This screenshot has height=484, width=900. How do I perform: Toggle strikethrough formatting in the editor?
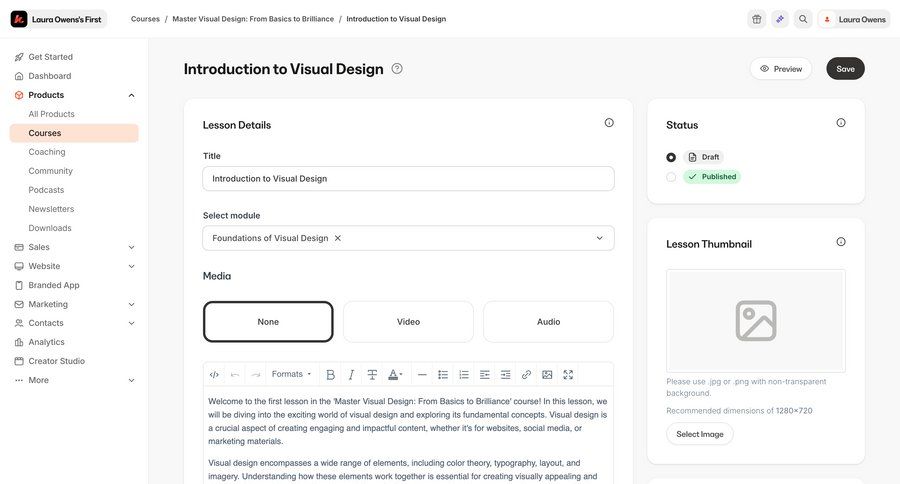pos(372,375)
